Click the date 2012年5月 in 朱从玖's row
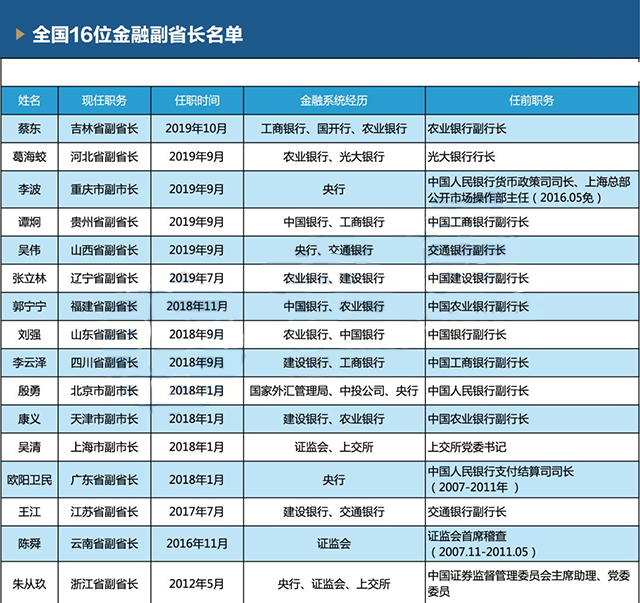This screenshot has height=603, width=640. click(x=196, y=584)
